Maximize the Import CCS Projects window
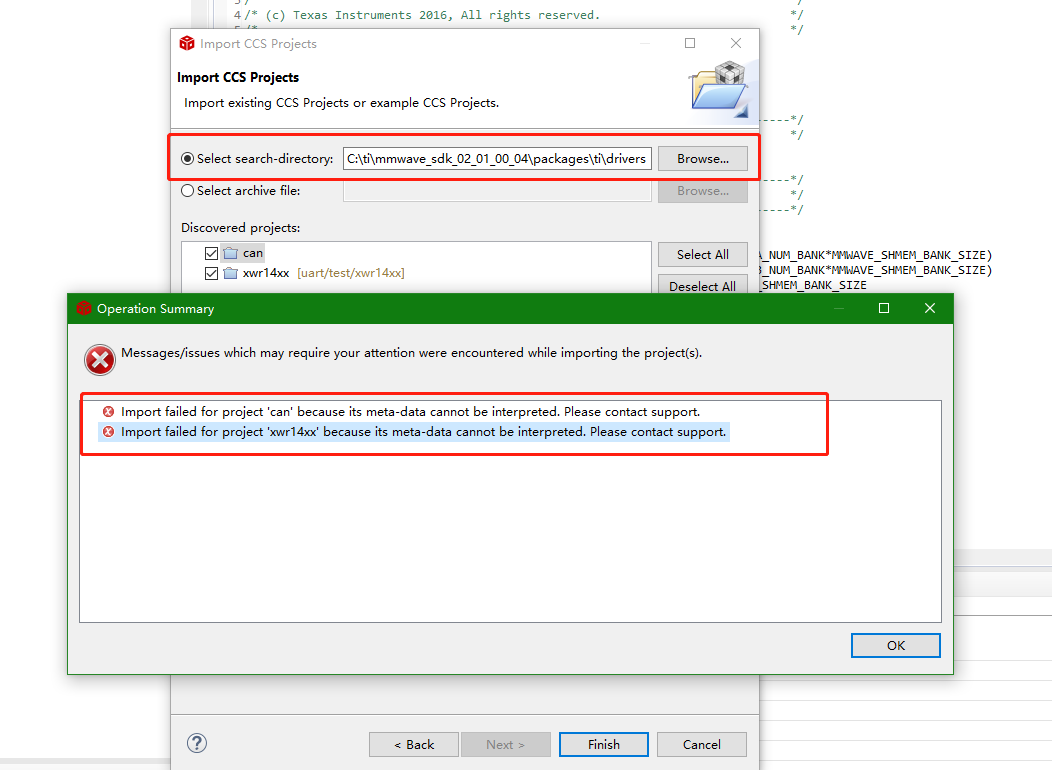 690,43
